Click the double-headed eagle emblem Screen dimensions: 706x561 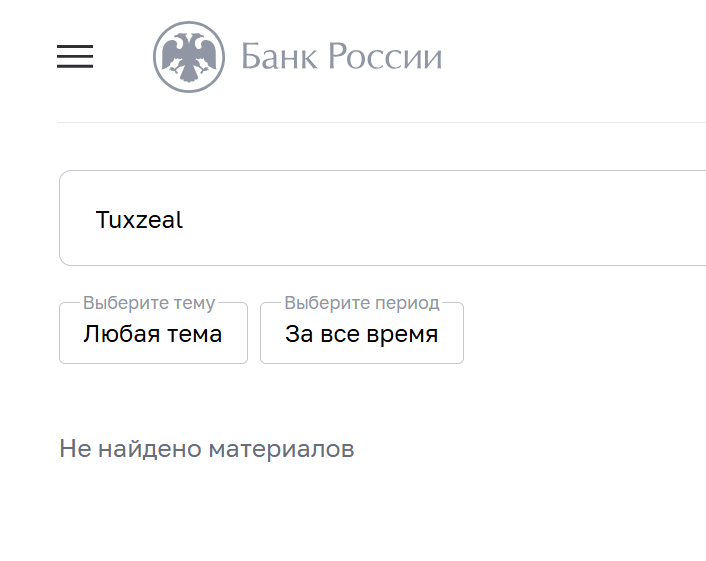[x=189, y=57]
